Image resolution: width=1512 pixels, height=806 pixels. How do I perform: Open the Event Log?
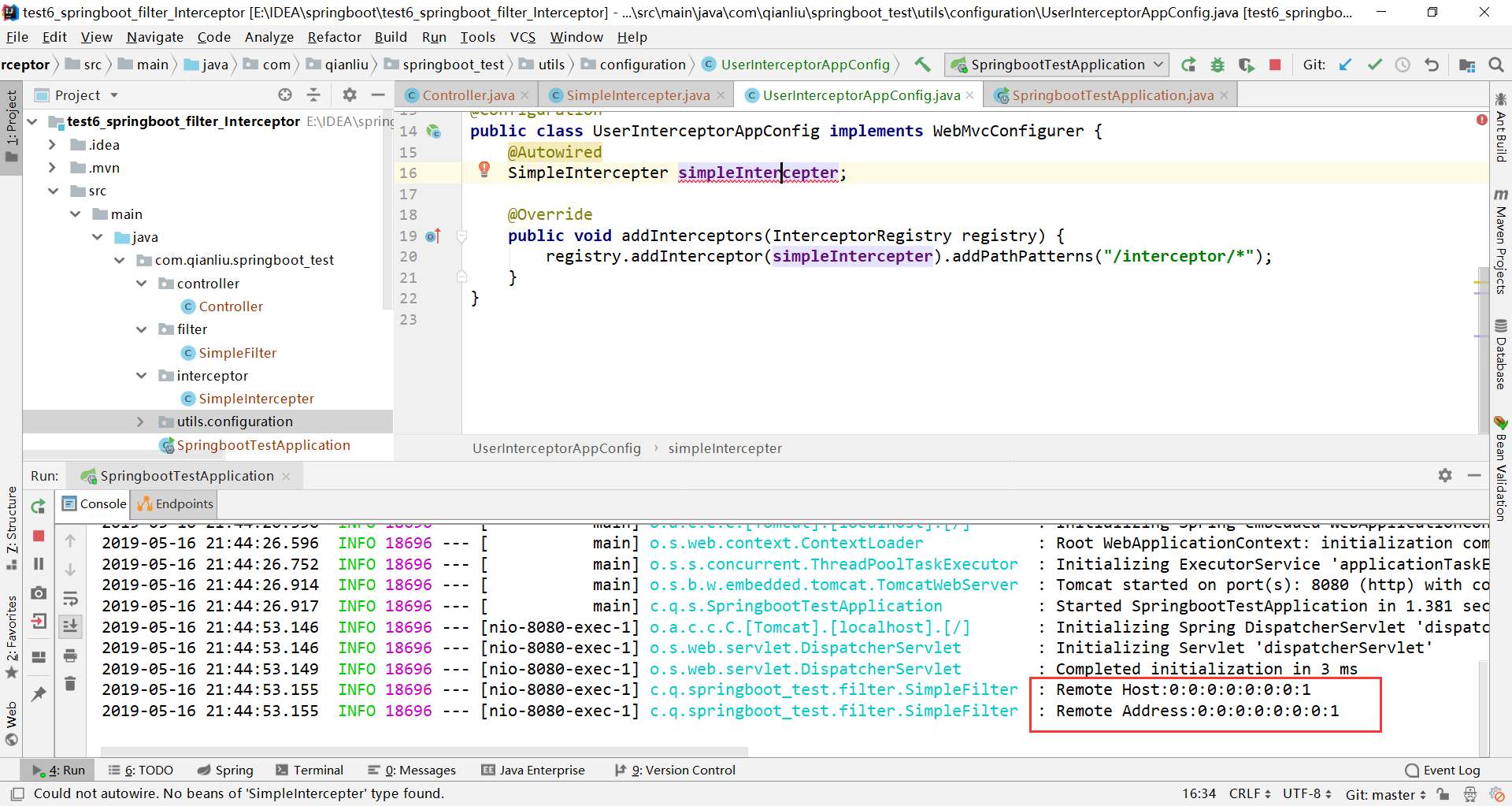(1443, 770)
